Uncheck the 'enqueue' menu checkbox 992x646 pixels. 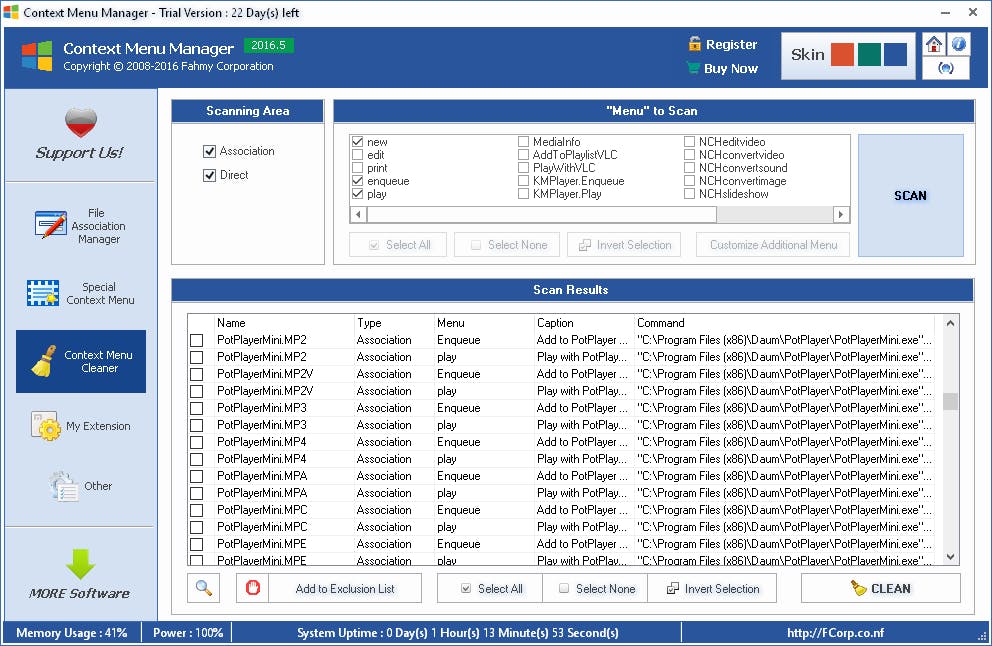pyautogui.click(x=357, y=181)
